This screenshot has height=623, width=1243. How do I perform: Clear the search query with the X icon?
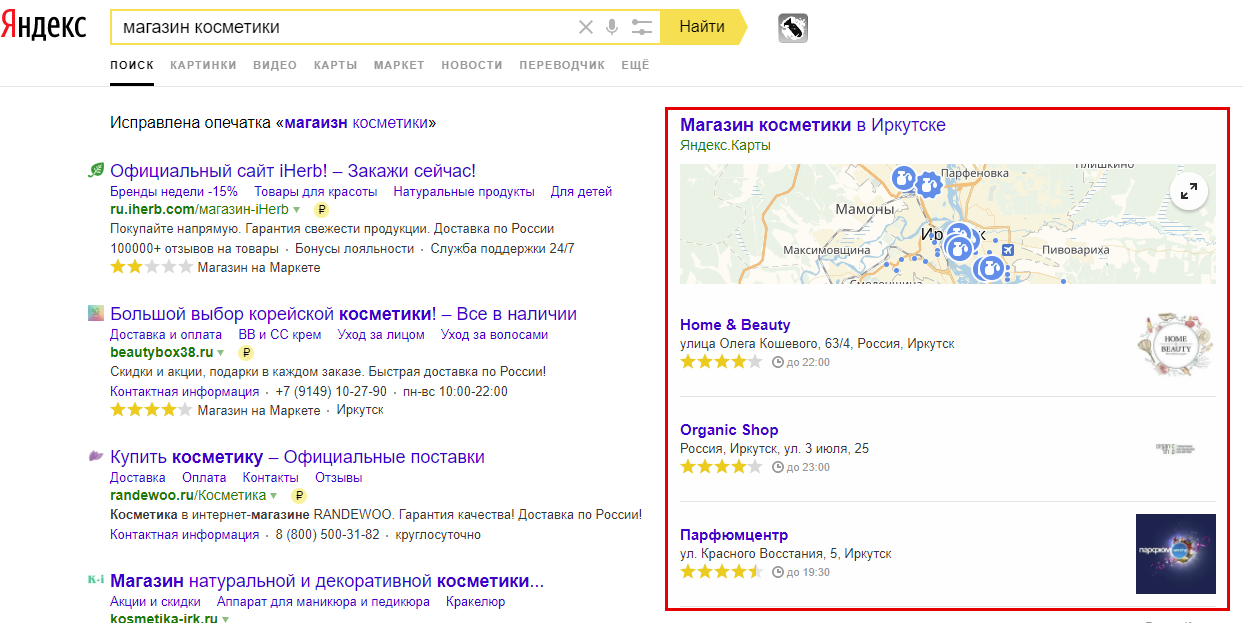pos(586,27)
